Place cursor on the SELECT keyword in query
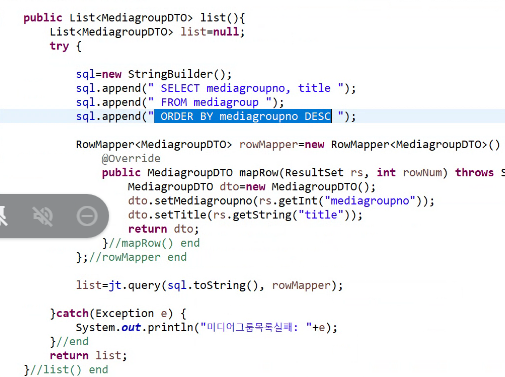 [x=180, y=88]
